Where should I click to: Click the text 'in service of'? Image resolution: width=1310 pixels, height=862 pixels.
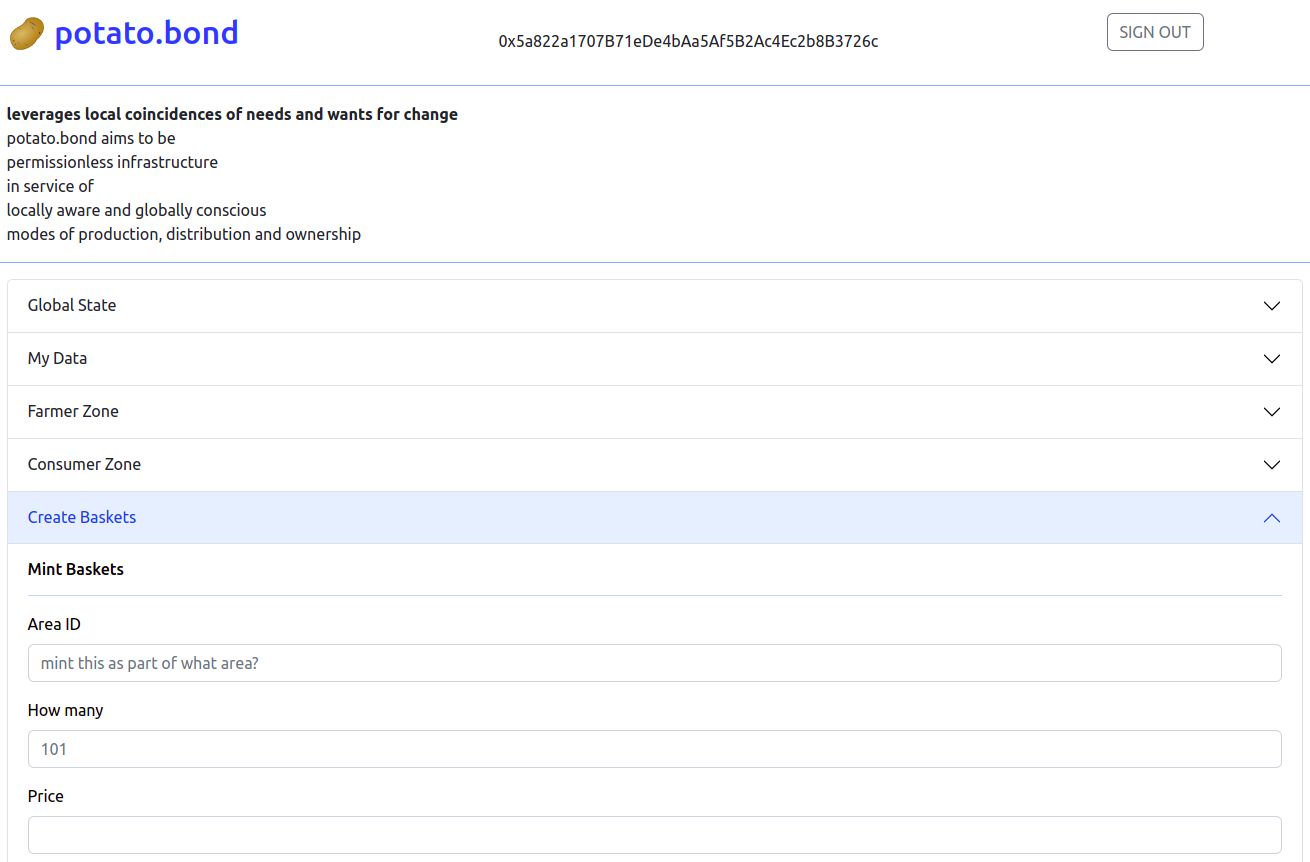[x=50, y=186]
